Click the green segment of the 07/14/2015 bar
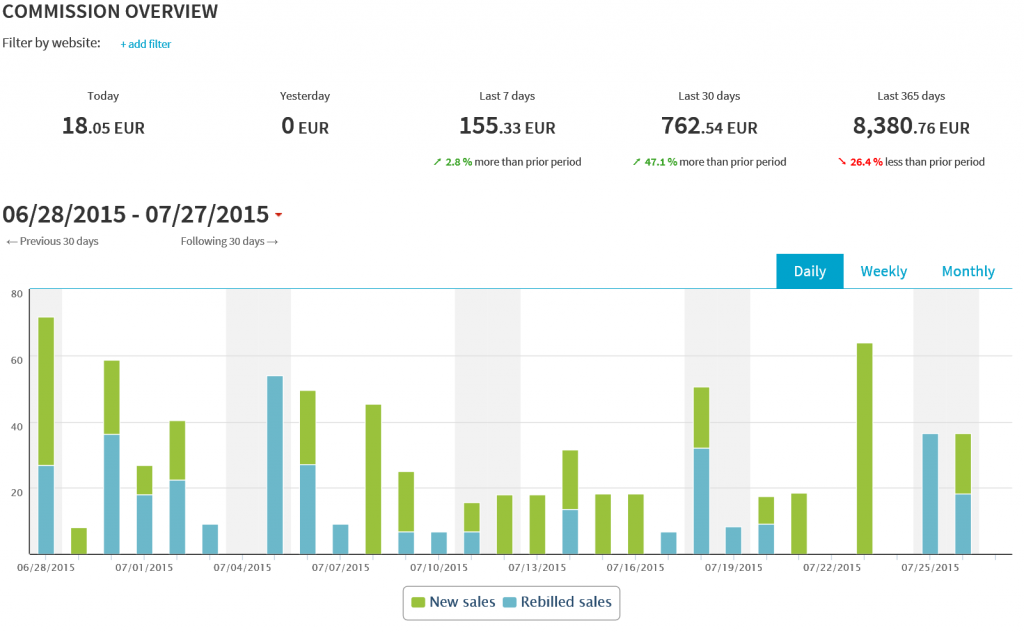This screenshot has height=633, width=1024. pos(570,480)
